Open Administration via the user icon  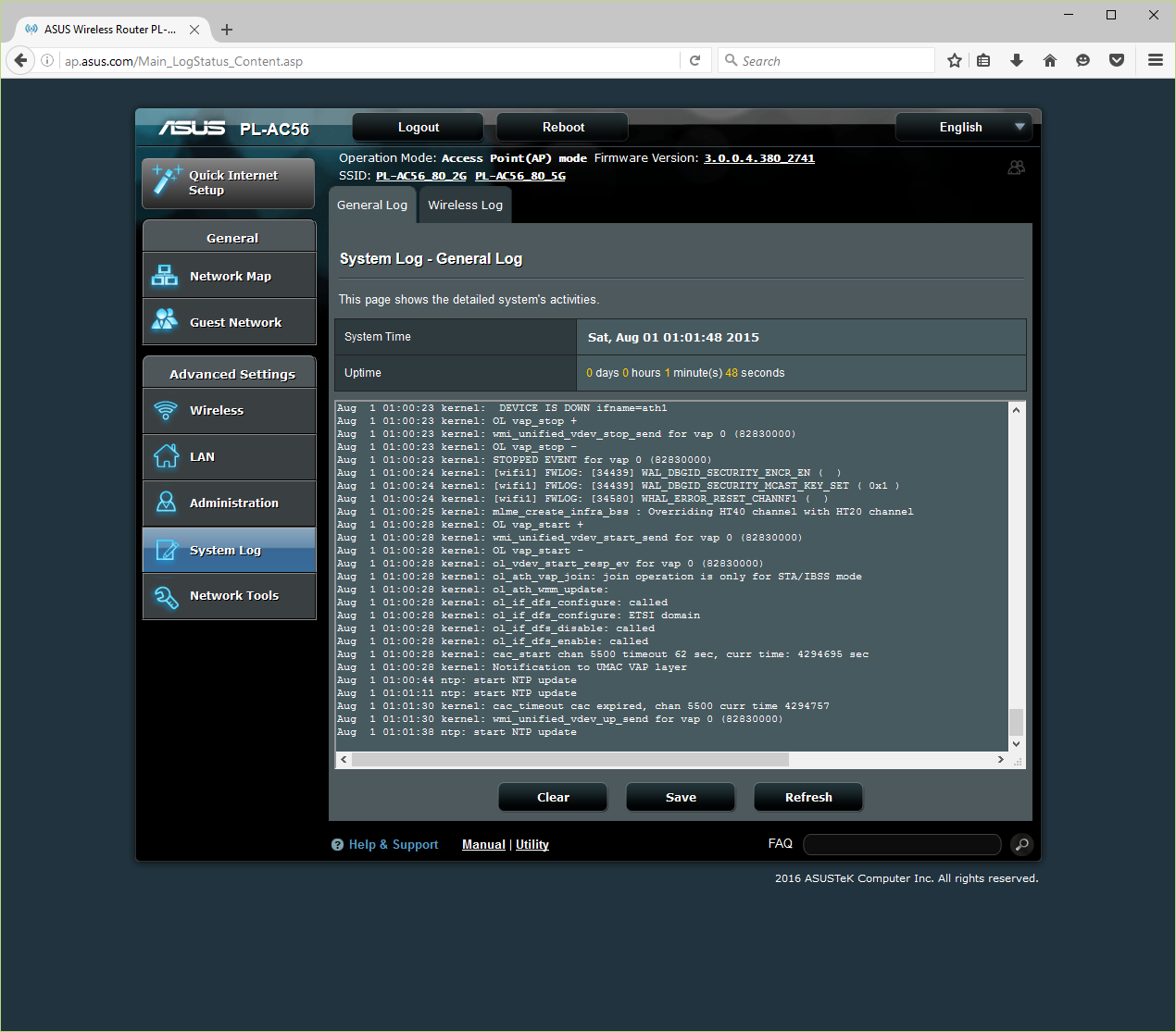tap(166, 503)
